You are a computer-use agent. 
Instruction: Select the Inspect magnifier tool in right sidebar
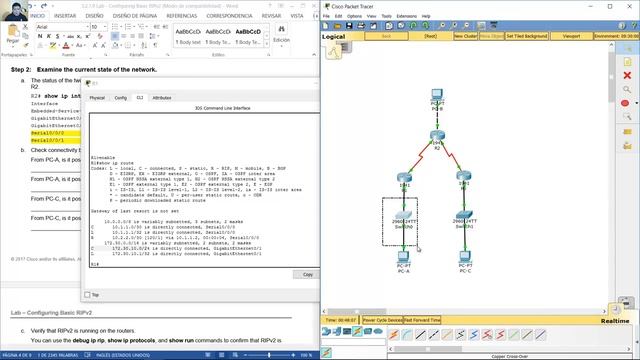(x=627, y=89)
